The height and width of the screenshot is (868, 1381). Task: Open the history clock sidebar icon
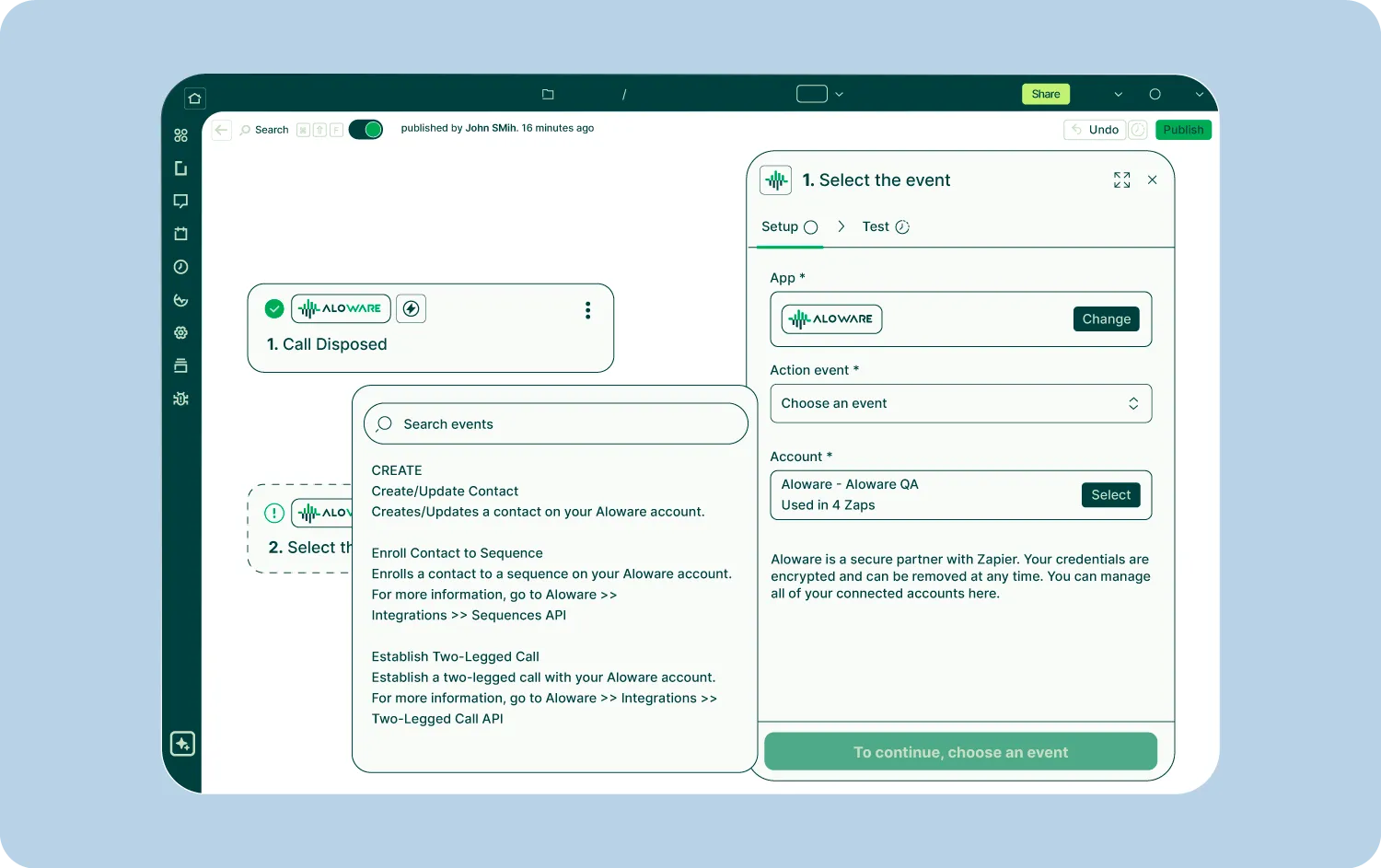[181, 267]
